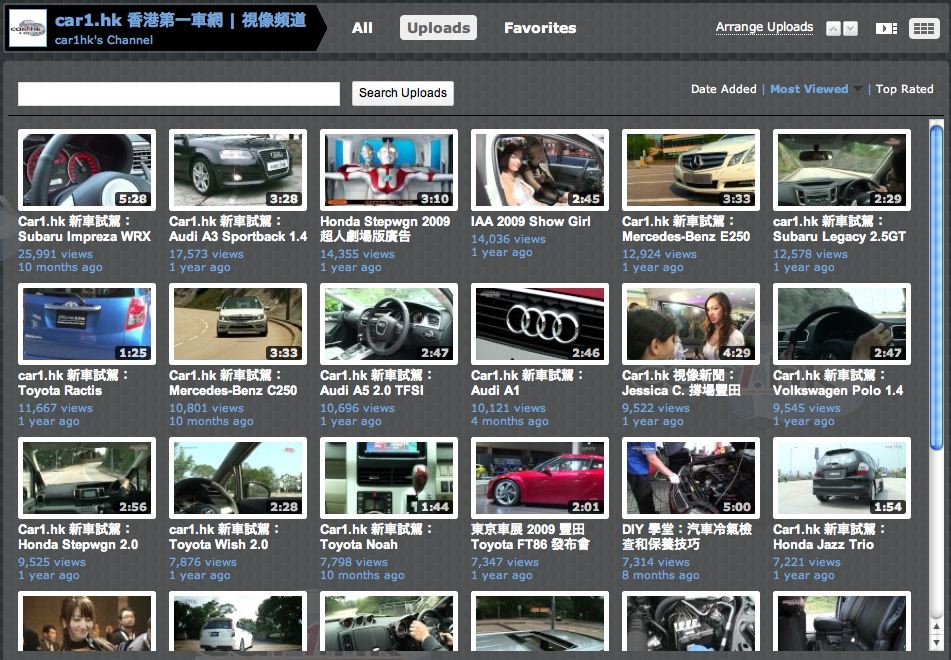Screen dimensions: 951x660
Task: Click the IAA 2009 Show Girl title
Action: click(x=531, y=222)
